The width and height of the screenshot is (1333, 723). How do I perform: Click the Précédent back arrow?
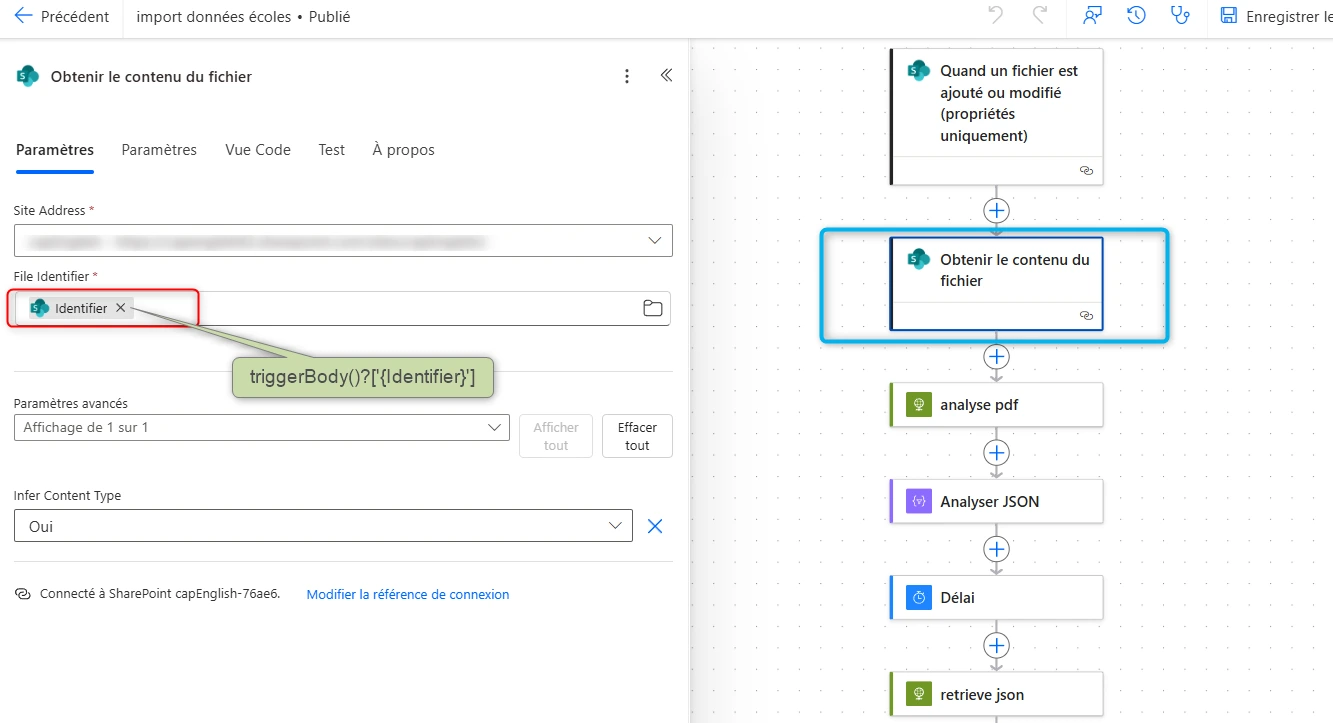point(23,16)
